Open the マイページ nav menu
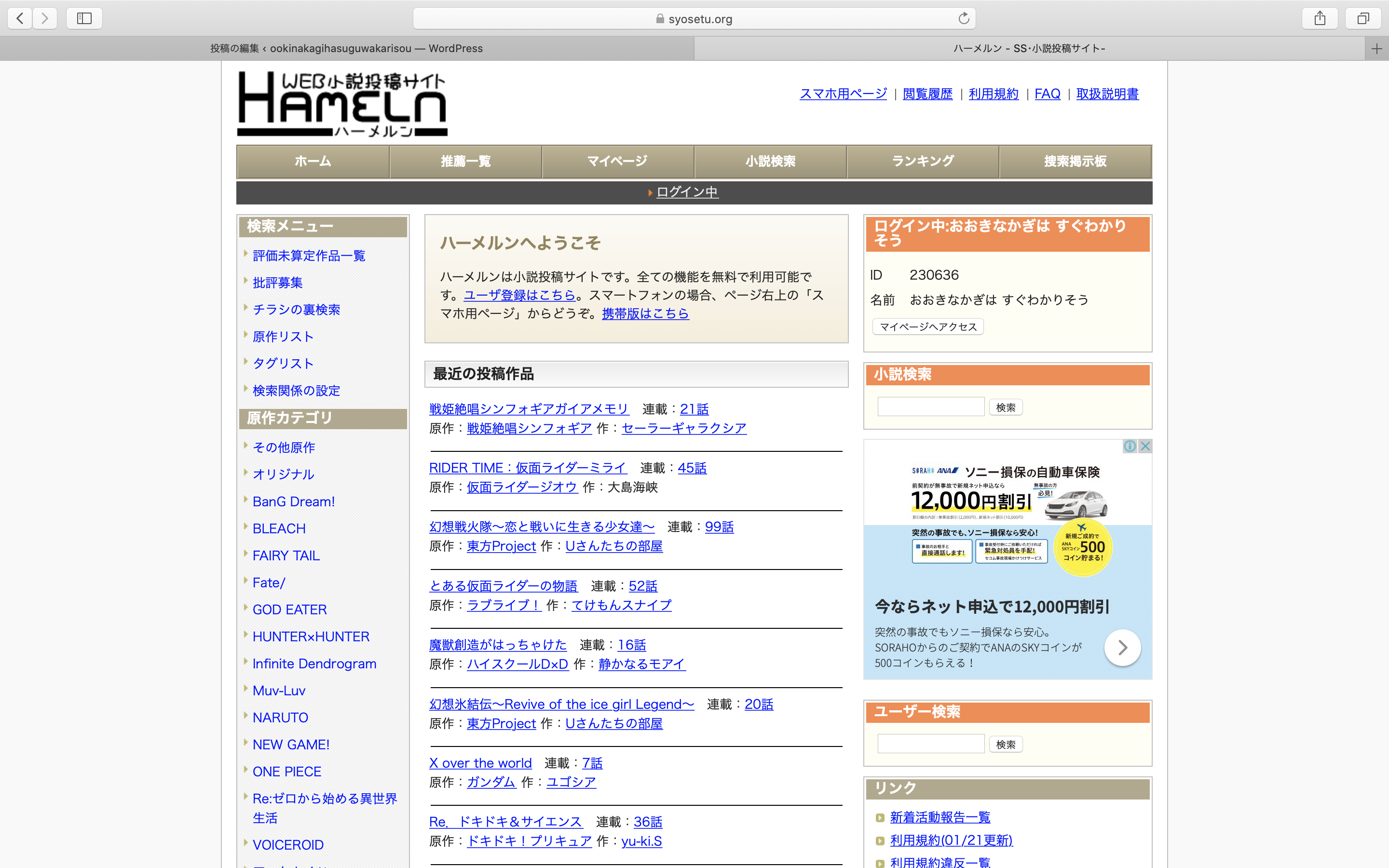Screen dimensions: 1389x868 618,162
